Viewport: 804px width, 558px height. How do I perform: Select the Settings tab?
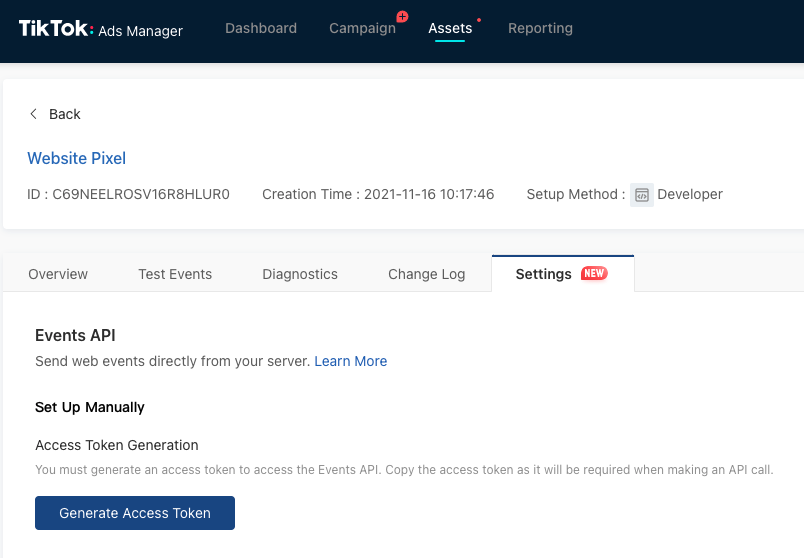coord(562,274)
